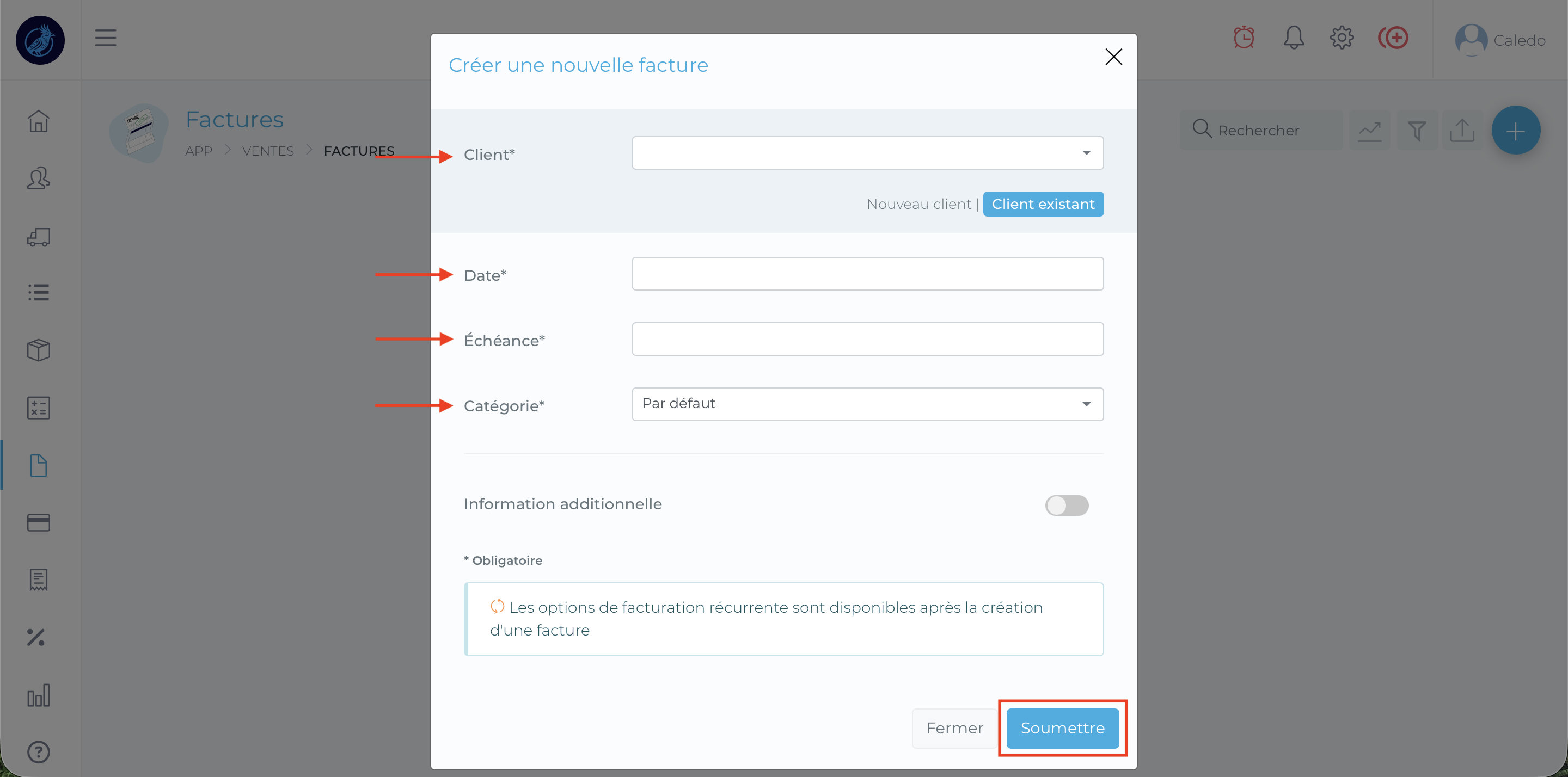Click the Soumettre button
1568x777 pixels.
(1062, 727)
